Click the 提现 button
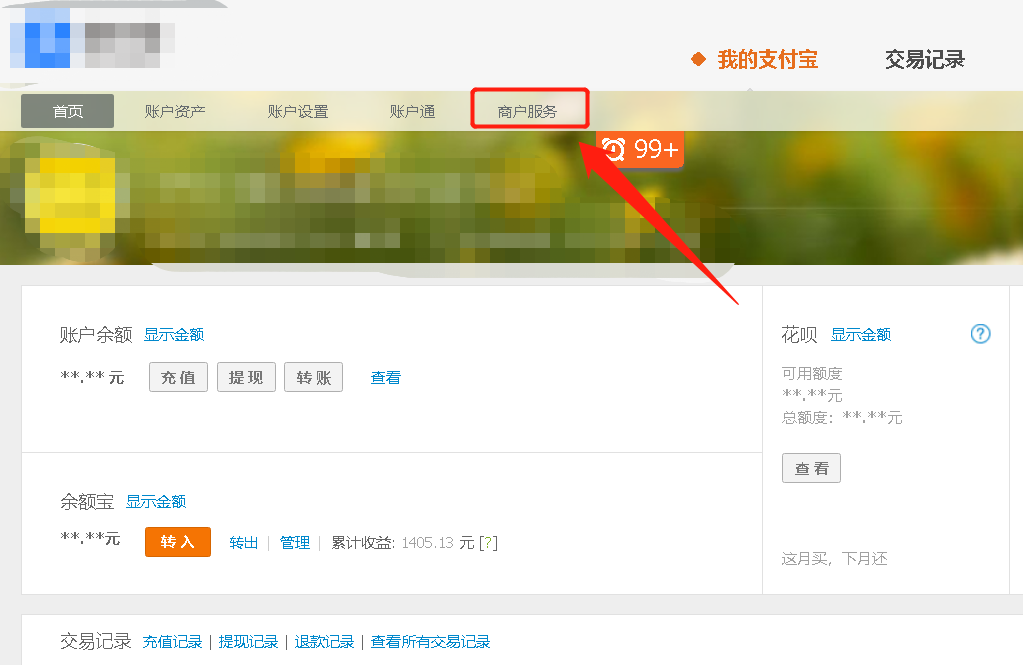Screen dimensions: 1023x665 (245, 377)
